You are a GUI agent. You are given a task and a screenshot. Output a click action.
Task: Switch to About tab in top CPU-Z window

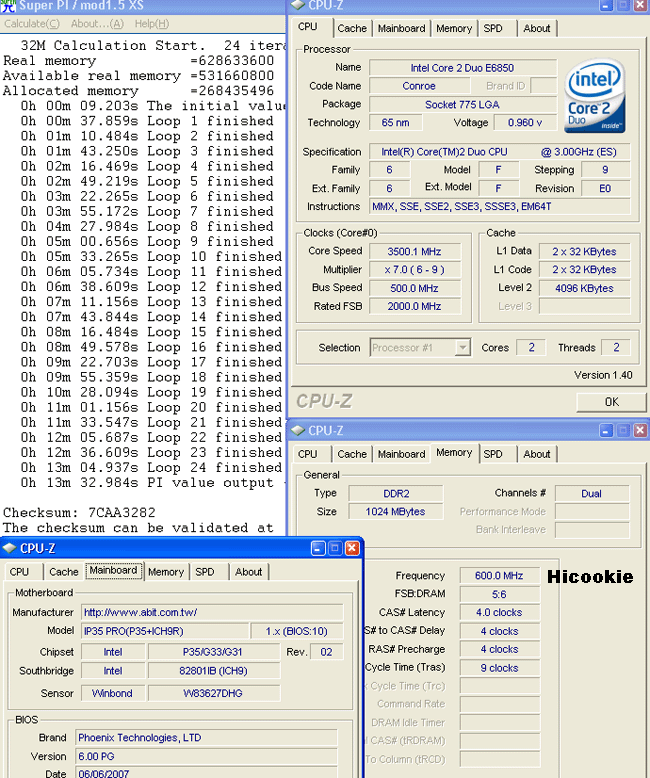[x=536, y=28]
